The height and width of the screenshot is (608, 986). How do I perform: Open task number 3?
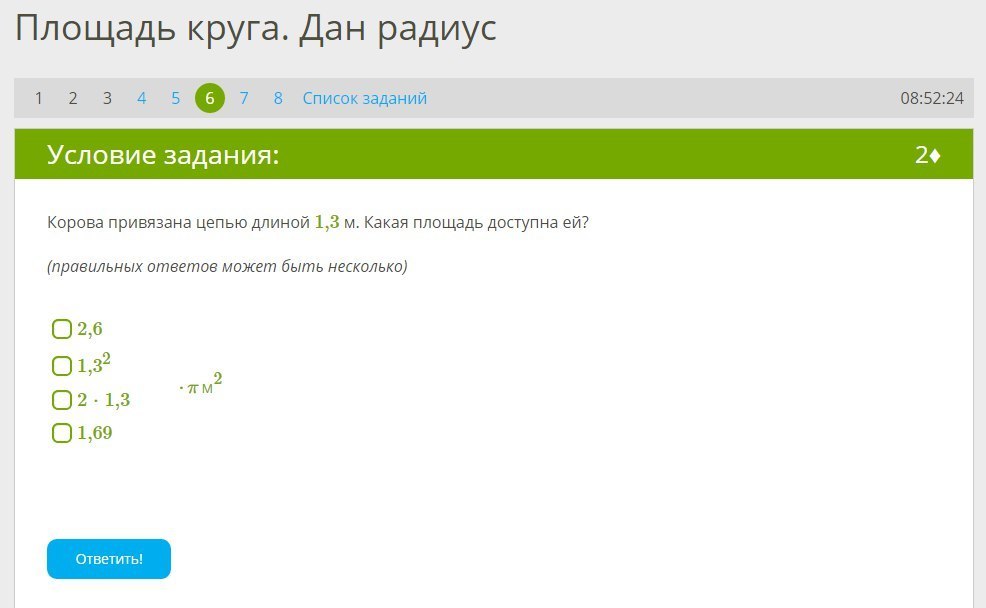coord(107,98)
